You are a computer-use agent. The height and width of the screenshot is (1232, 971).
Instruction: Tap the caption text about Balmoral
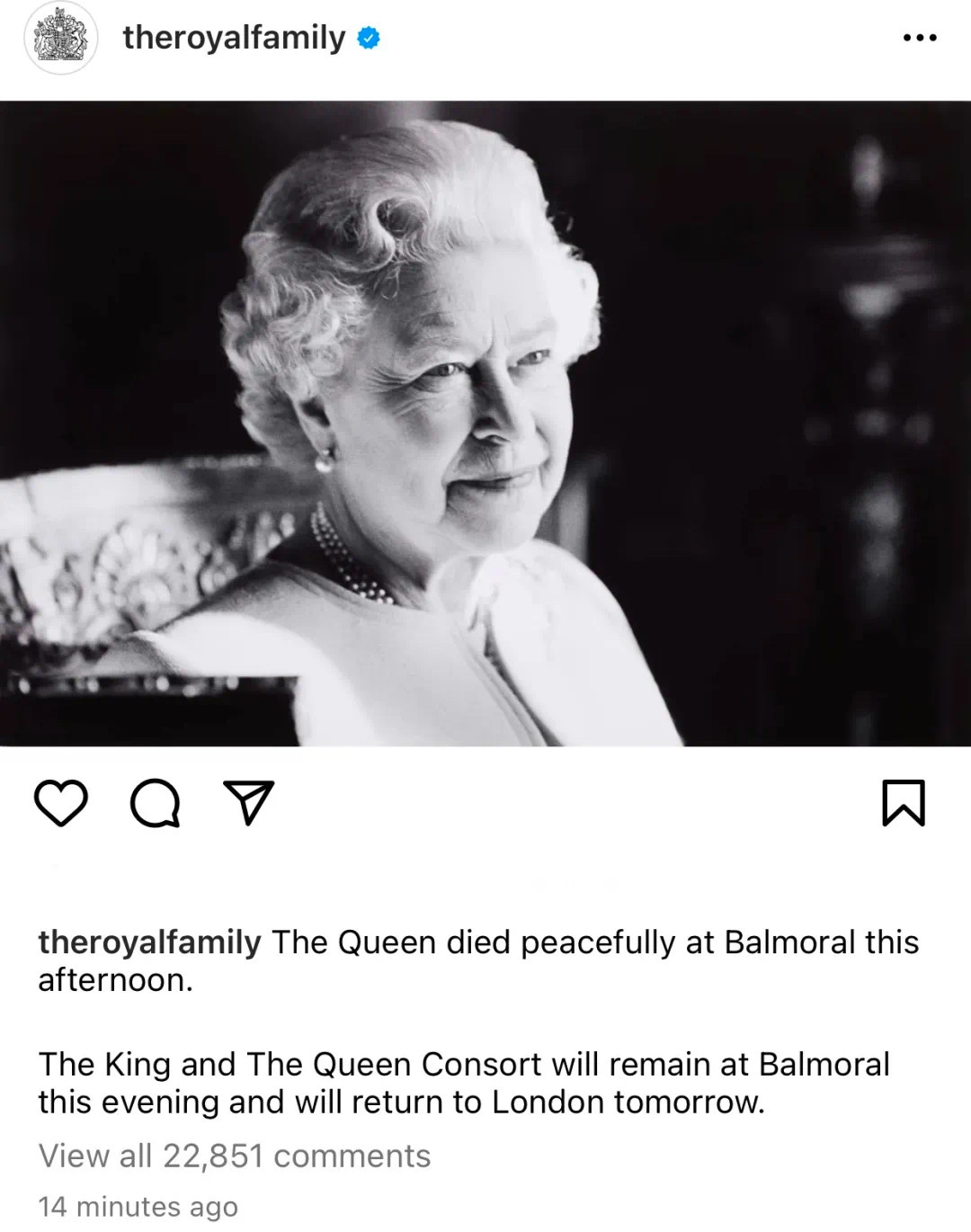point(478,960)
